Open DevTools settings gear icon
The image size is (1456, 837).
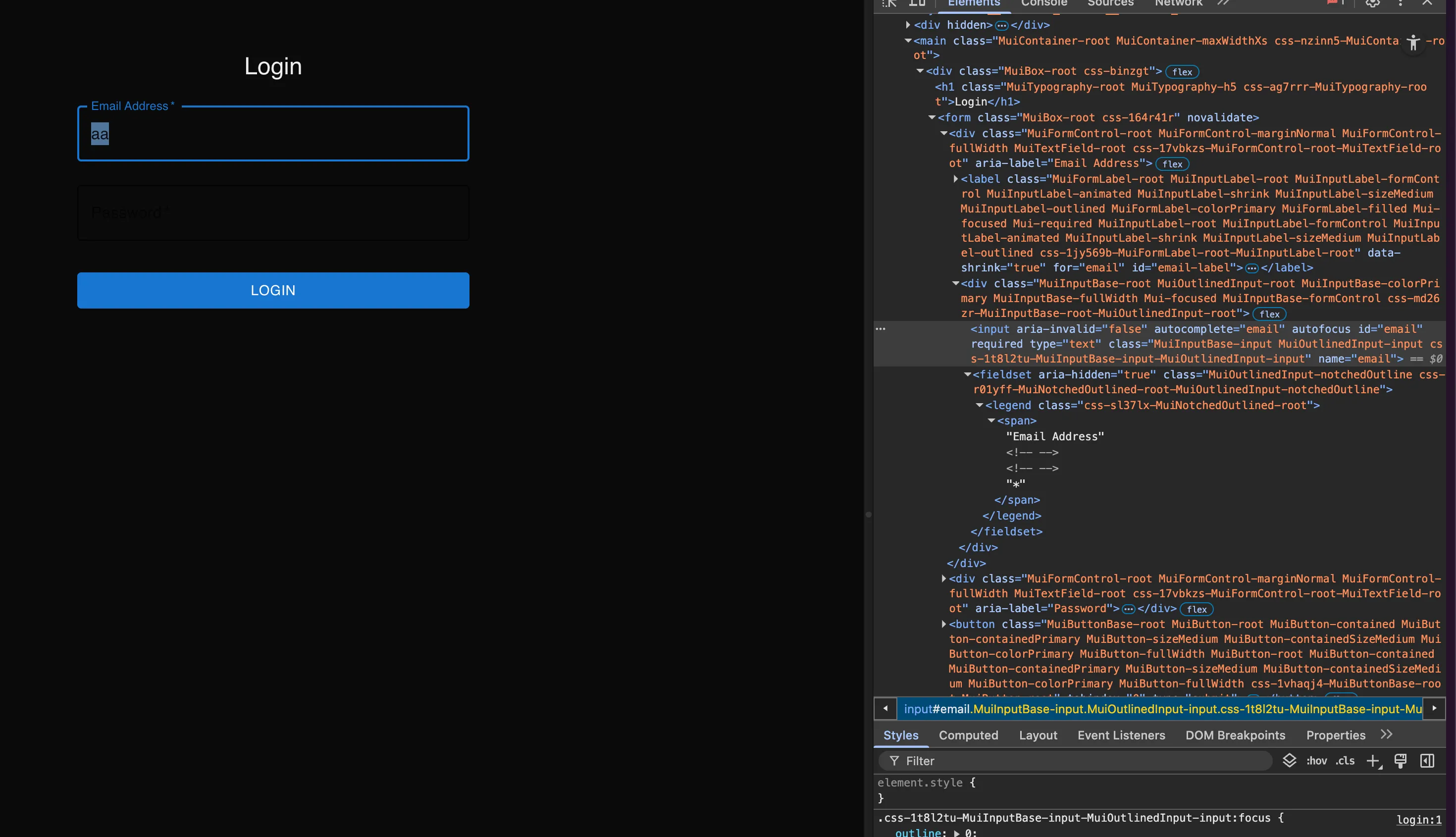1373,3
